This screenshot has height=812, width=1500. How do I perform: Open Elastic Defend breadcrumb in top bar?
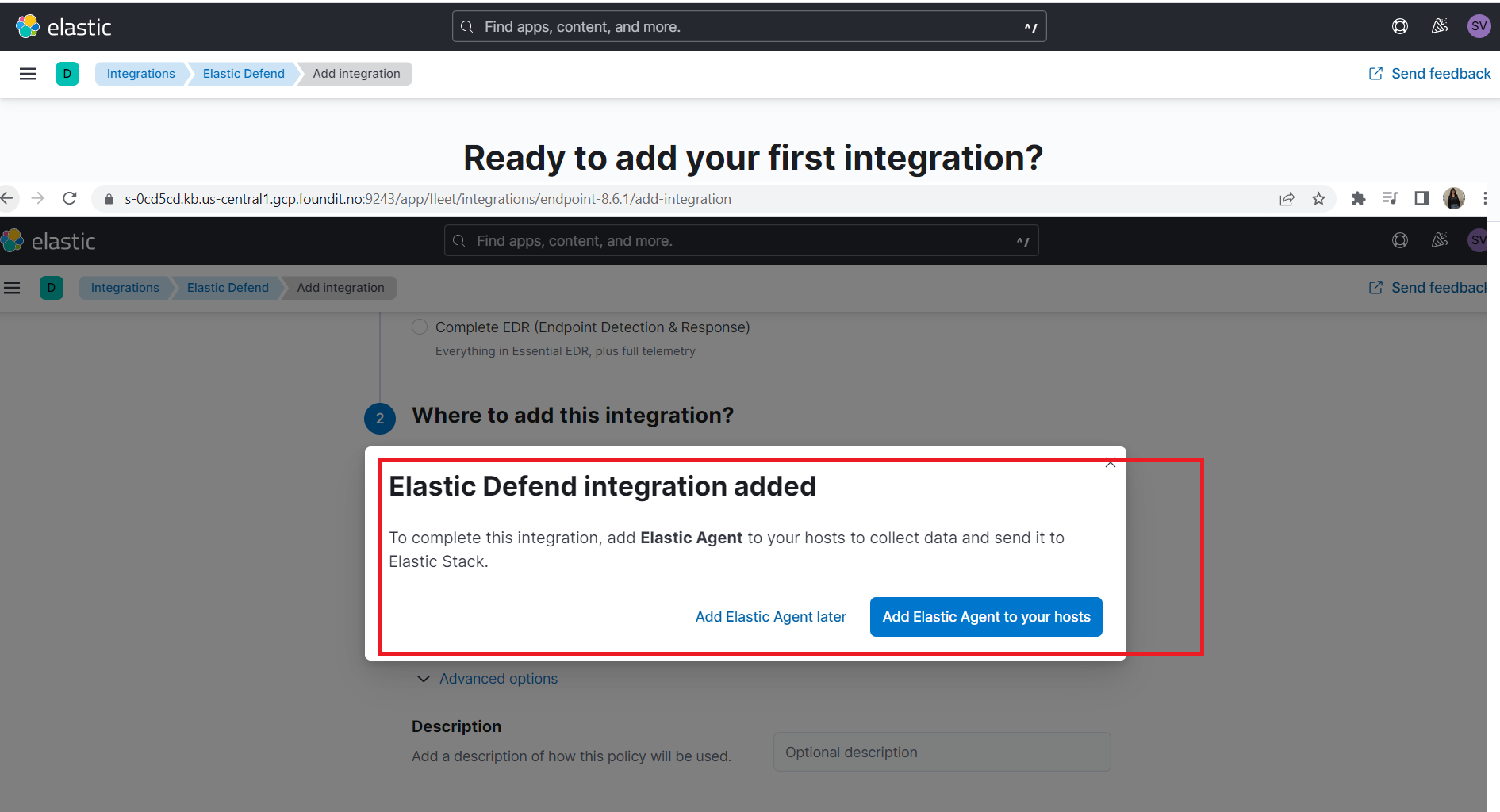244,74
